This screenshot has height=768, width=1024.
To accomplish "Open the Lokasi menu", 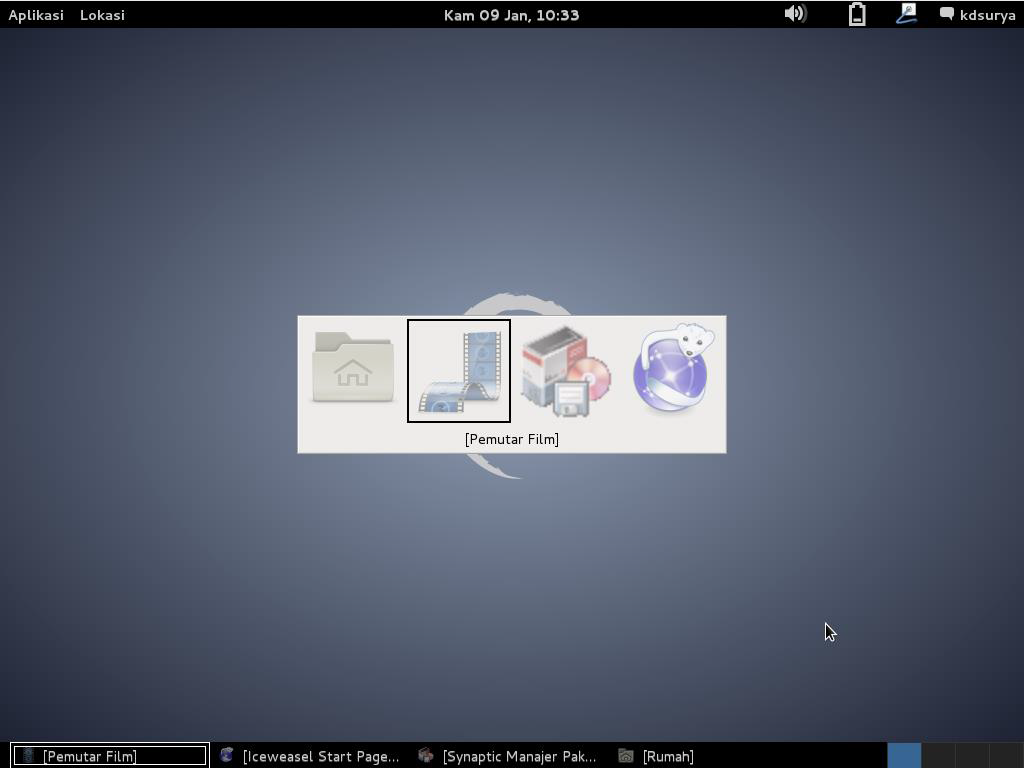I will coord(102,15).
